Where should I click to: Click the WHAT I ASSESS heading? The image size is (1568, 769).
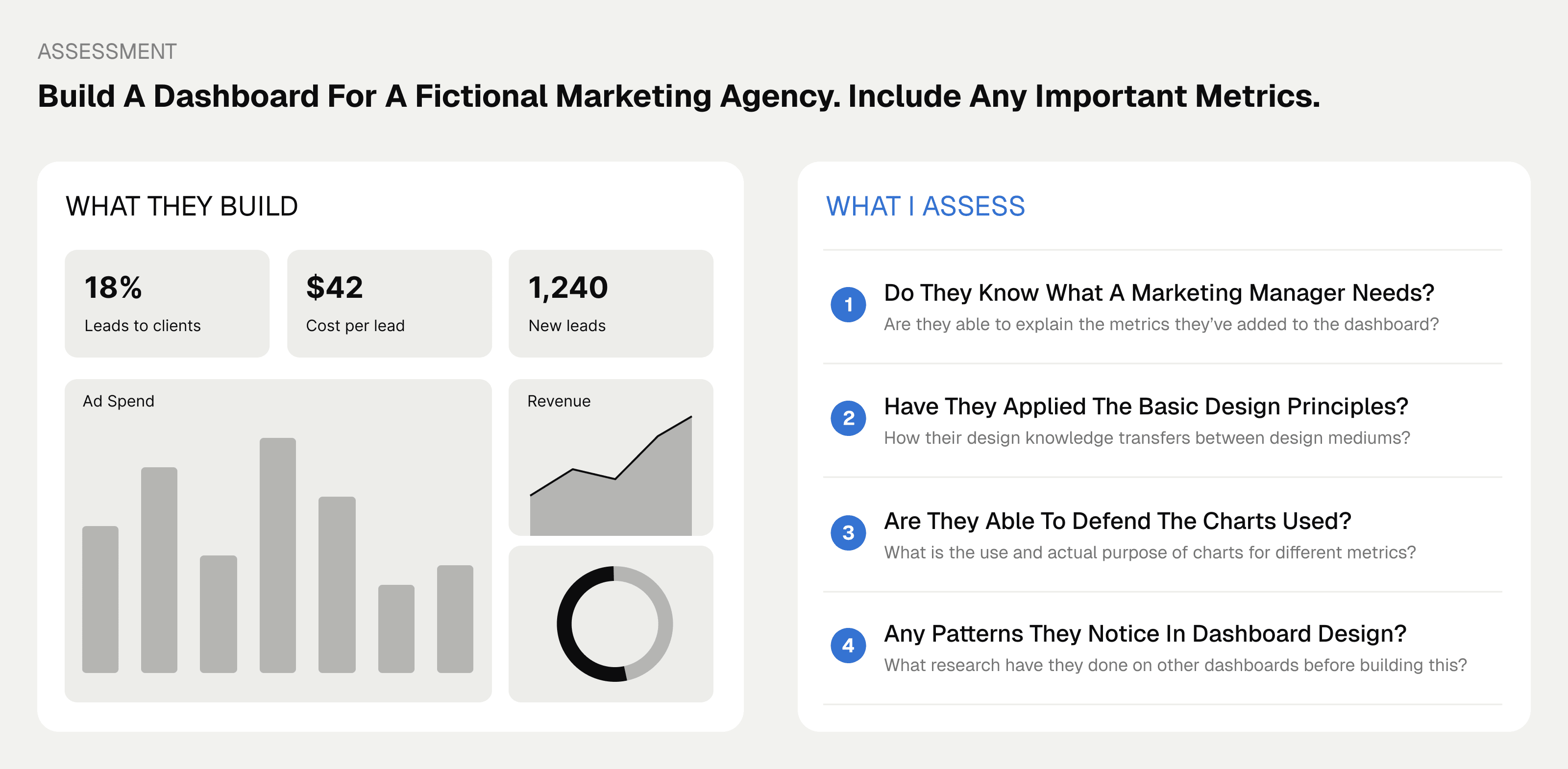(x=925, y=206)
